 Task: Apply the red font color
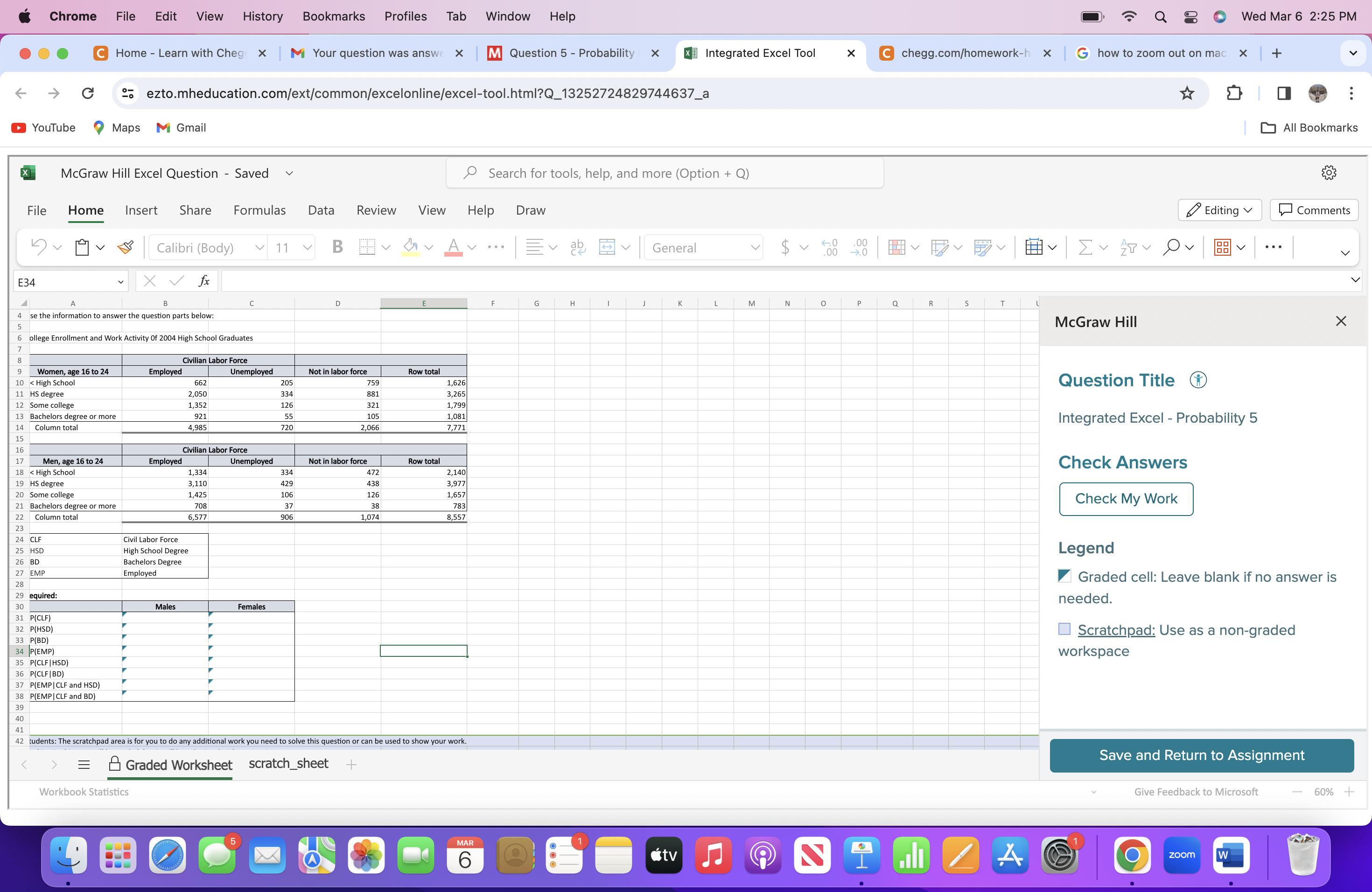tap(454, 247)
